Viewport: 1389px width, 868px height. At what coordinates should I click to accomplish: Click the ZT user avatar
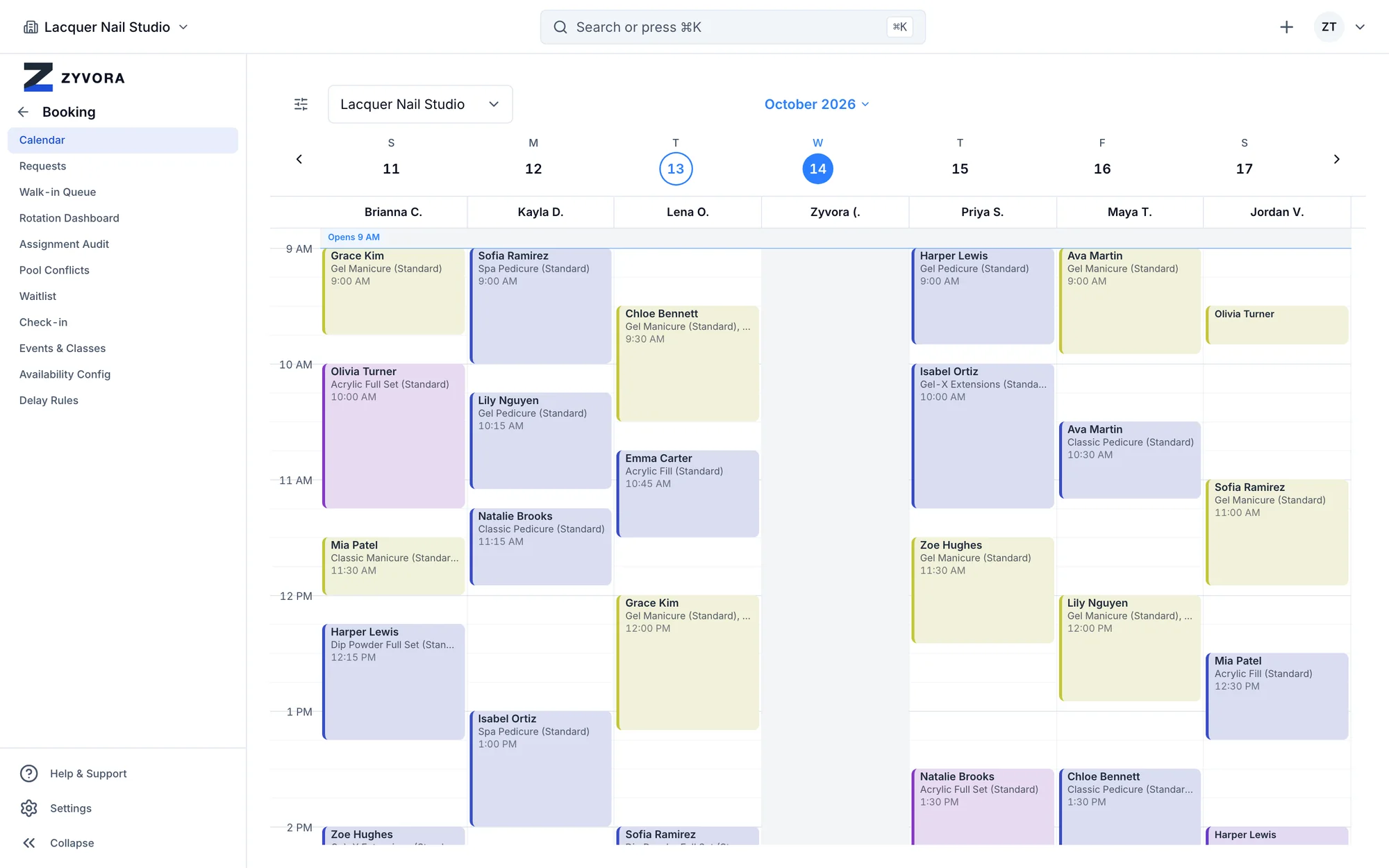[x=1329, y=27]
